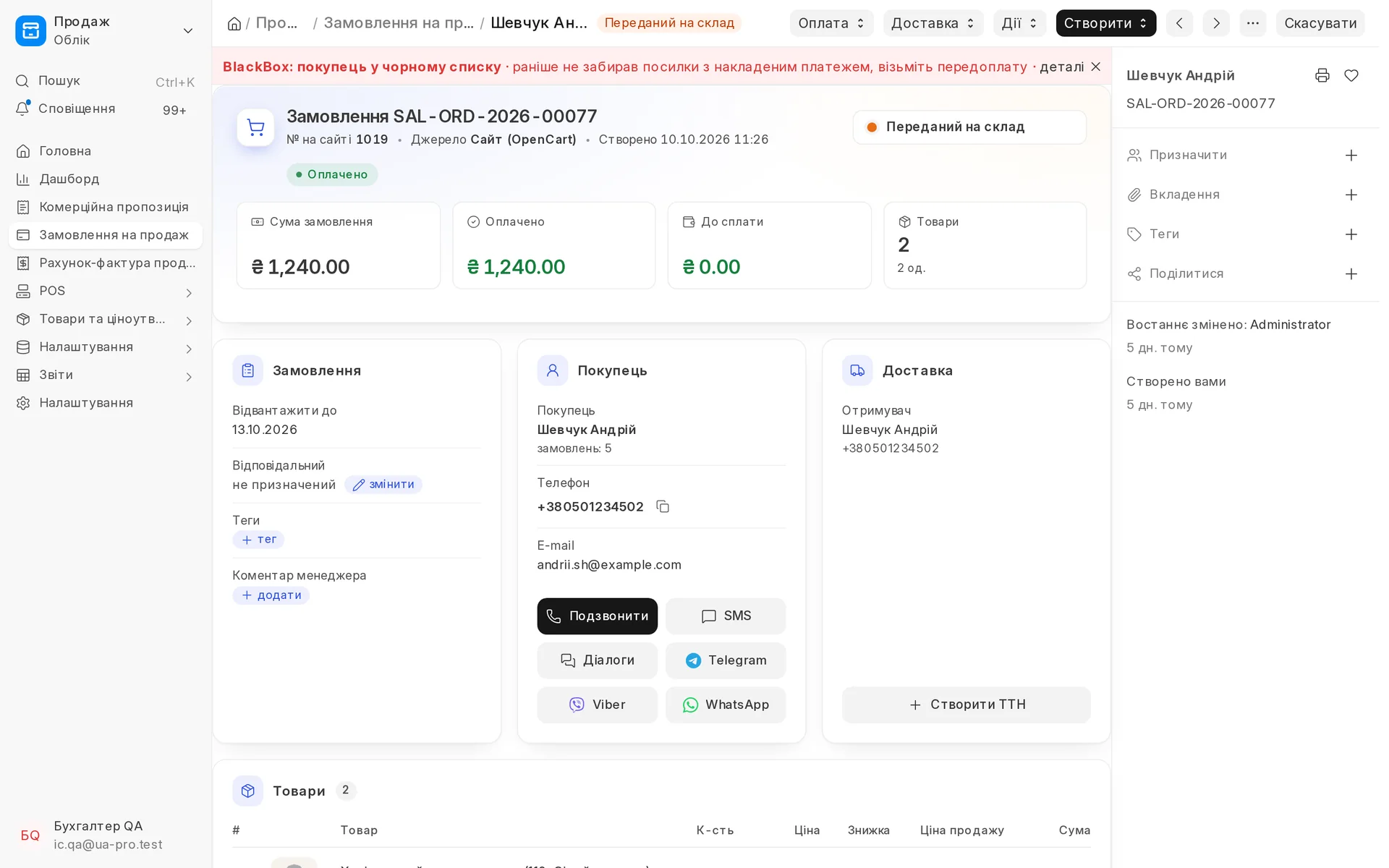The width and height of the screenshot is (1389, 868).
Task: Open деталі link in BlackBox banner
Action: click(1061, 67)
